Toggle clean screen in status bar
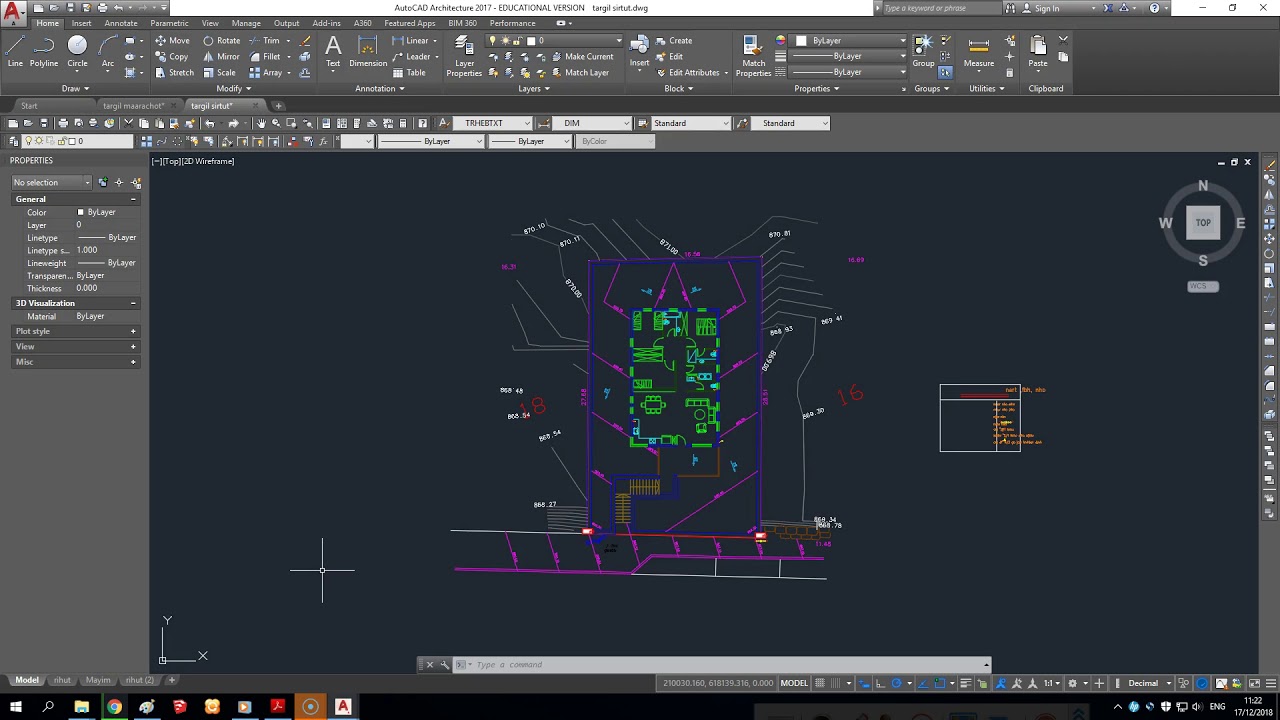 coord(1252,683)
